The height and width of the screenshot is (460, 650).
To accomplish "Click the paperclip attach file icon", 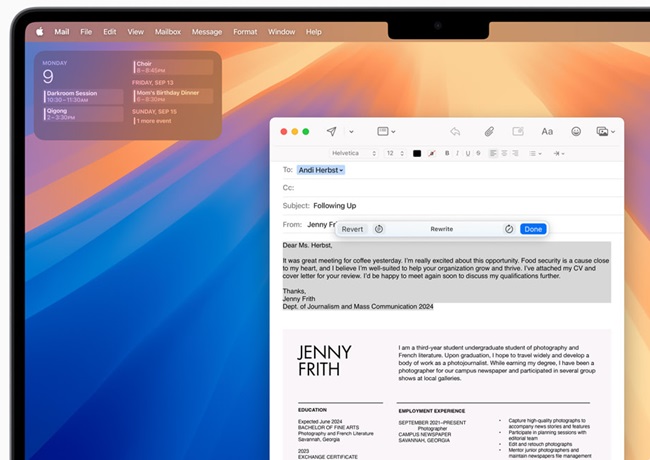I will click(489, 132).
